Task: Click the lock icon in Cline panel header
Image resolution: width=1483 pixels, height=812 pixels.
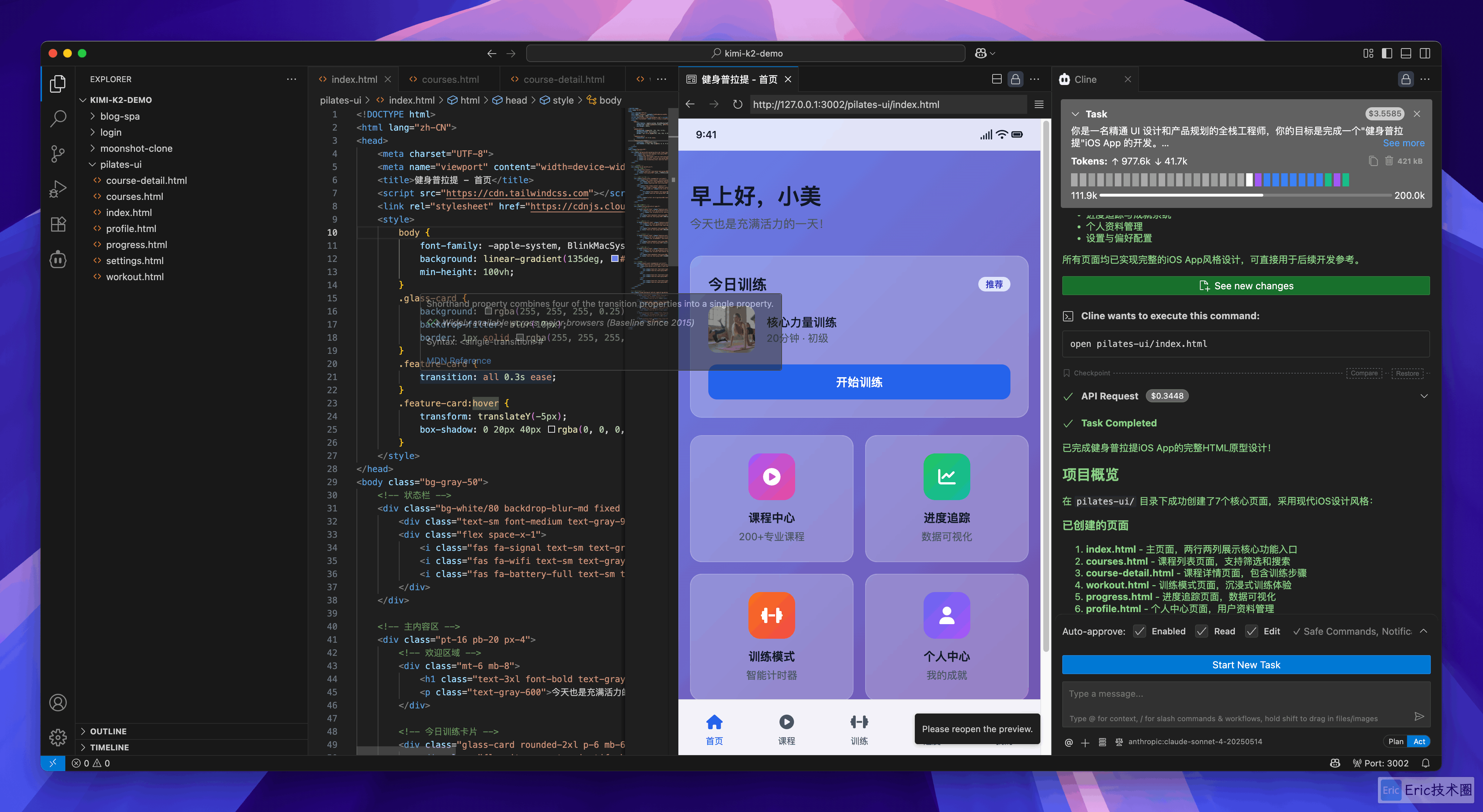Action: (x=1405, y=79)
